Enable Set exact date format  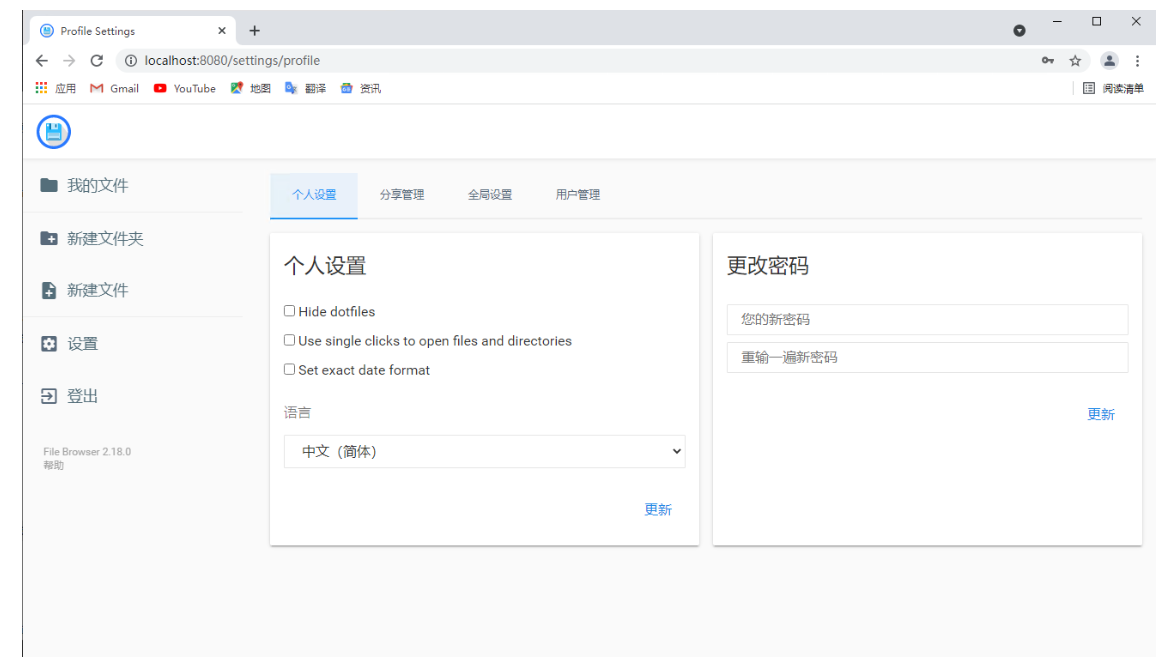pos(290,370)
